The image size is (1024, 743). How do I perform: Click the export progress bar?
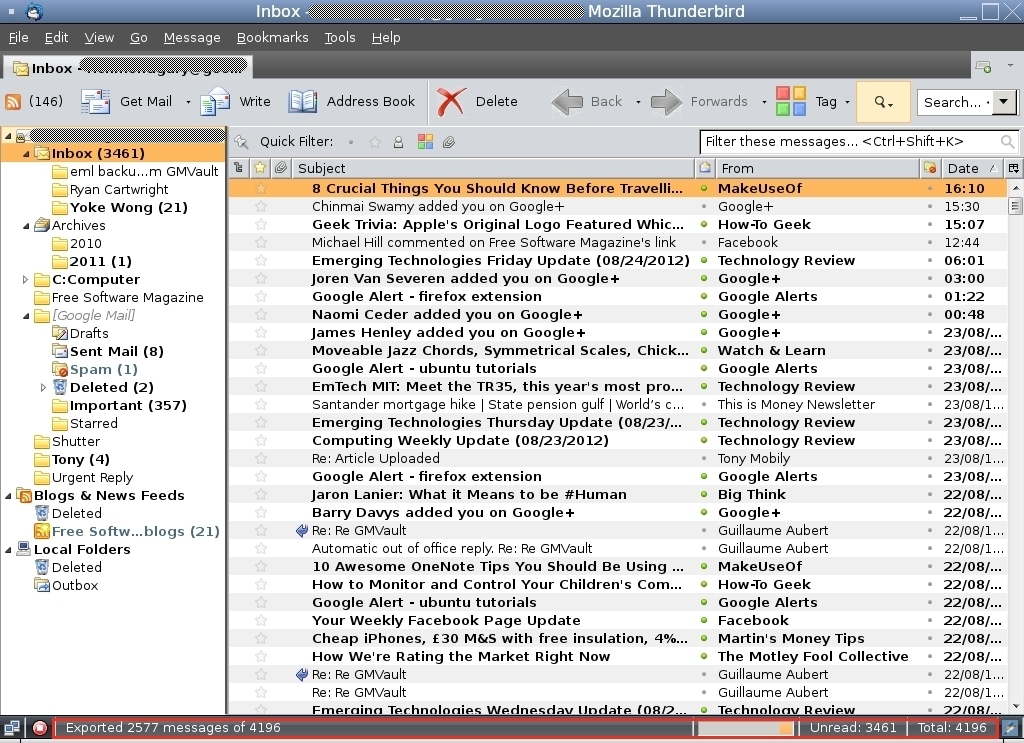[746, 727]
